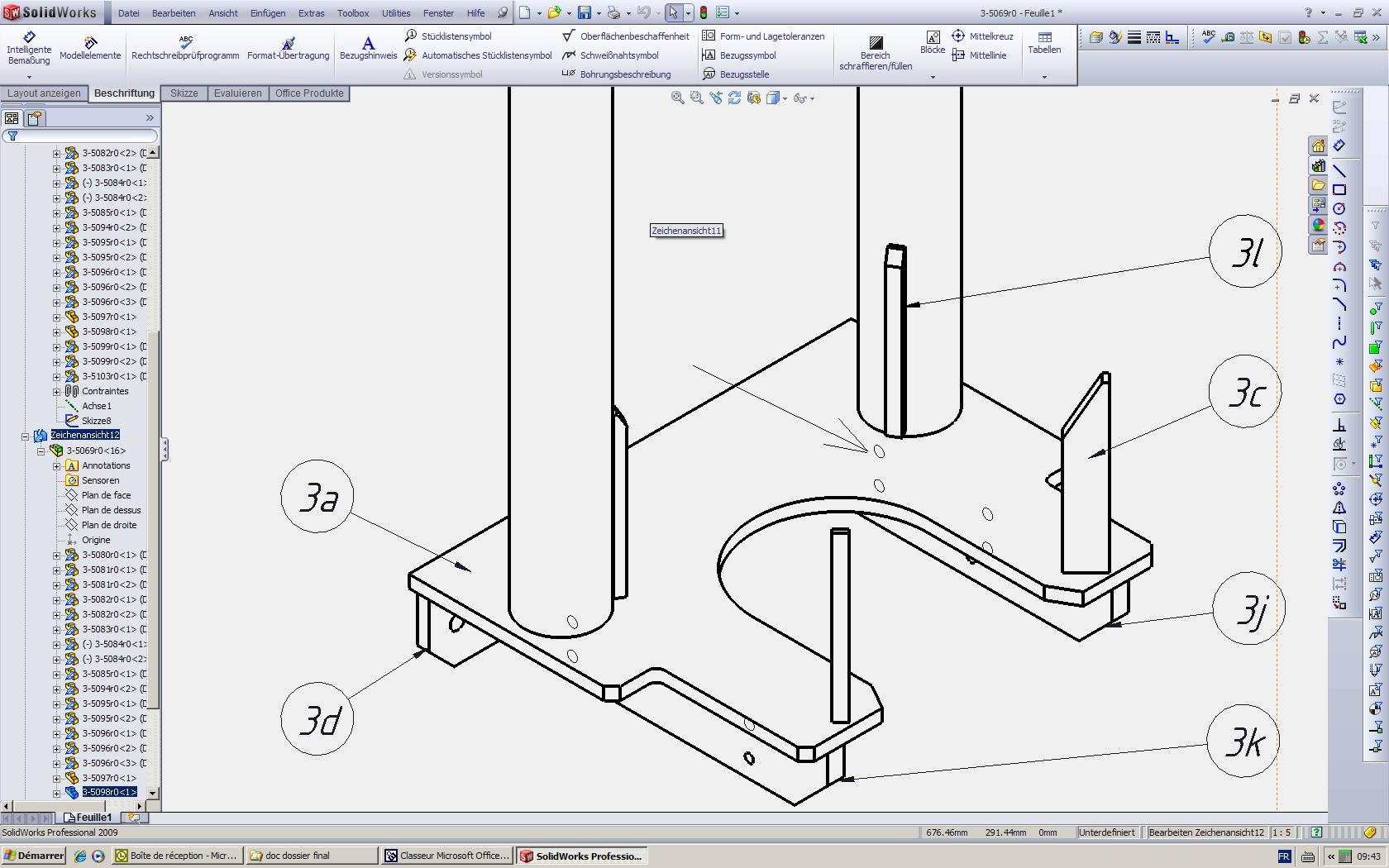Image resolution: width=1389 pixels, height=868 pixels.
Task: Insert a Bezugshinweis note
Action: click(x=368, y=48)
